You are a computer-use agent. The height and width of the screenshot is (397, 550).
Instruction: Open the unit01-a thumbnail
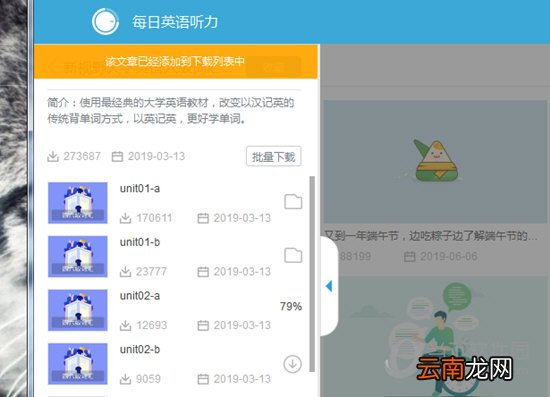click(x=78, y=203)
